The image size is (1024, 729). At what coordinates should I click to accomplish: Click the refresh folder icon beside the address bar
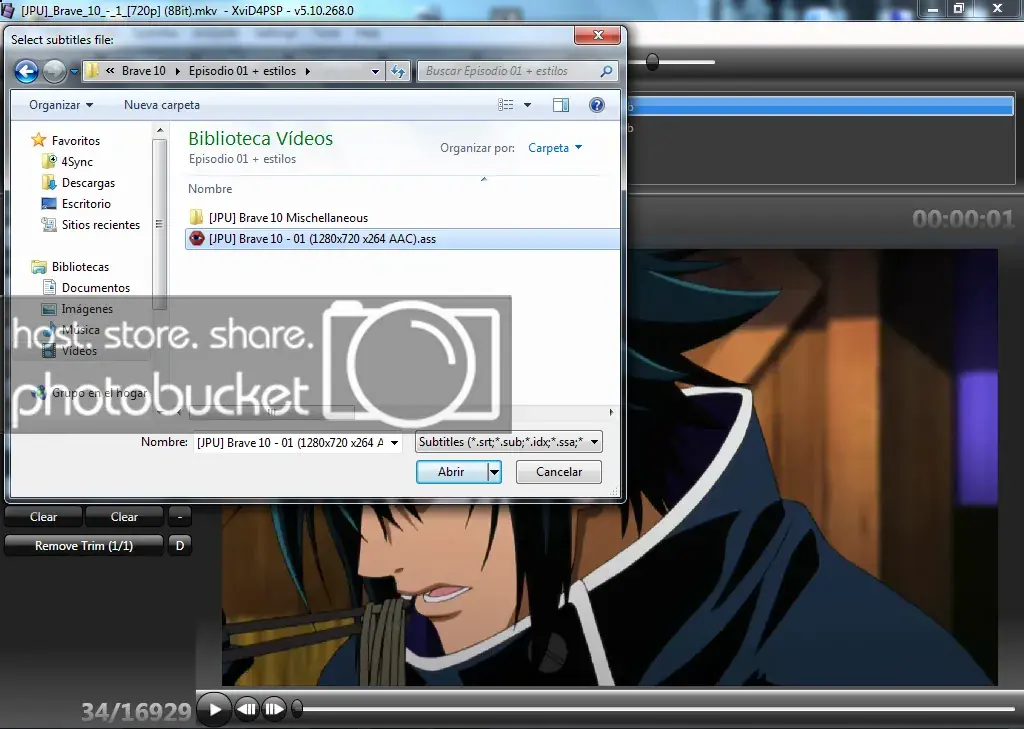(398, 71)
